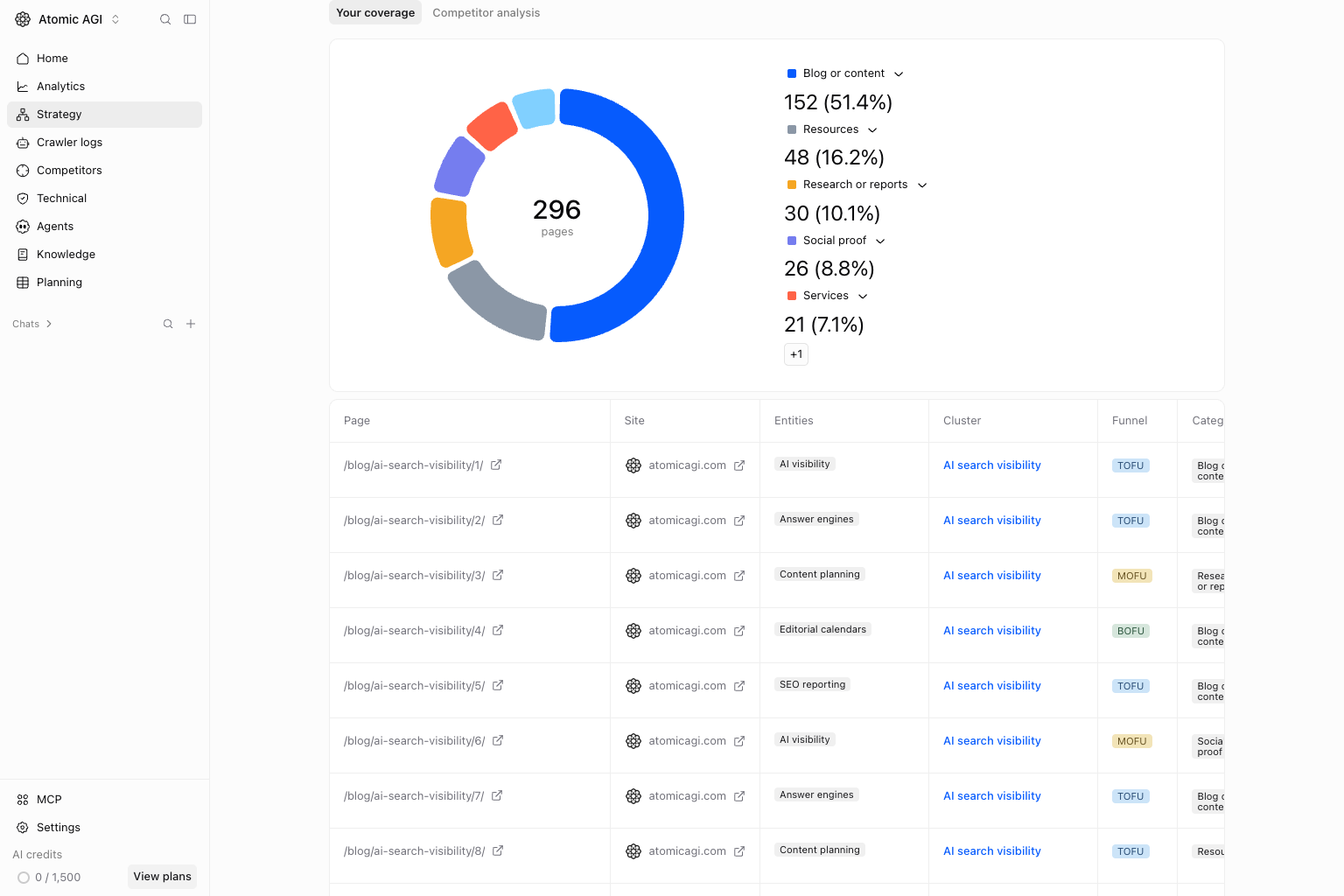Click the search icon in sidebar header
Image resolution: width=1344 pixels, height=896 pixels.
pos(165,19)
